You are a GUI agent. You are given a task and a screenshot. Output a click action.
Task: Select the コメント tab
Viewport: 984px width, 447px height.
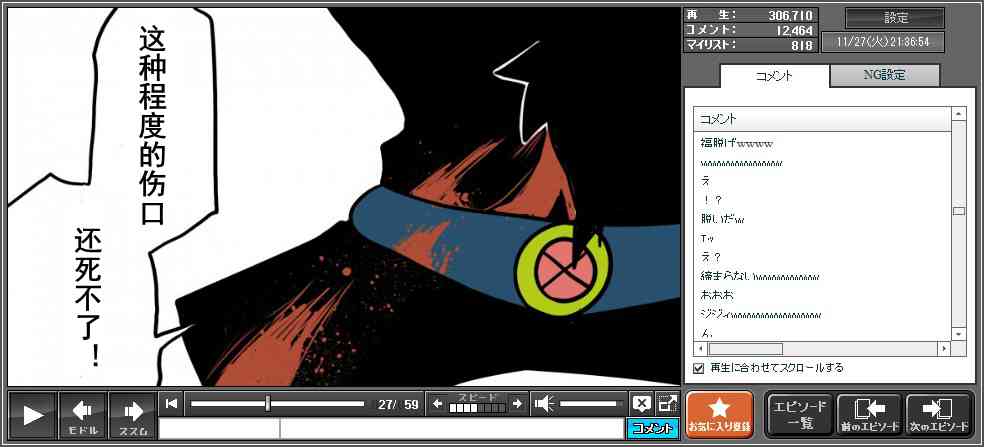[x=774, y=75]
